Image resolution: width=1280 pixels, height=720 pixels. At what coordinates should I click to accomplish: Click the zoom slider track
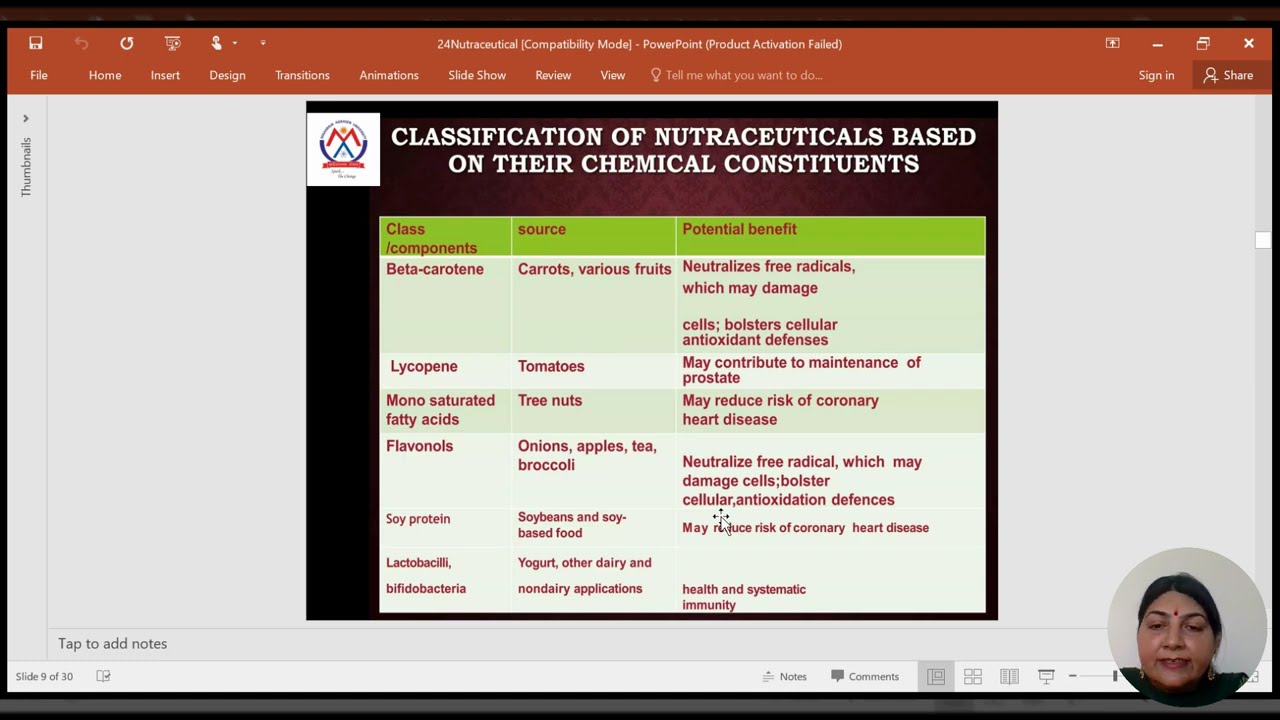[1100, 676]
